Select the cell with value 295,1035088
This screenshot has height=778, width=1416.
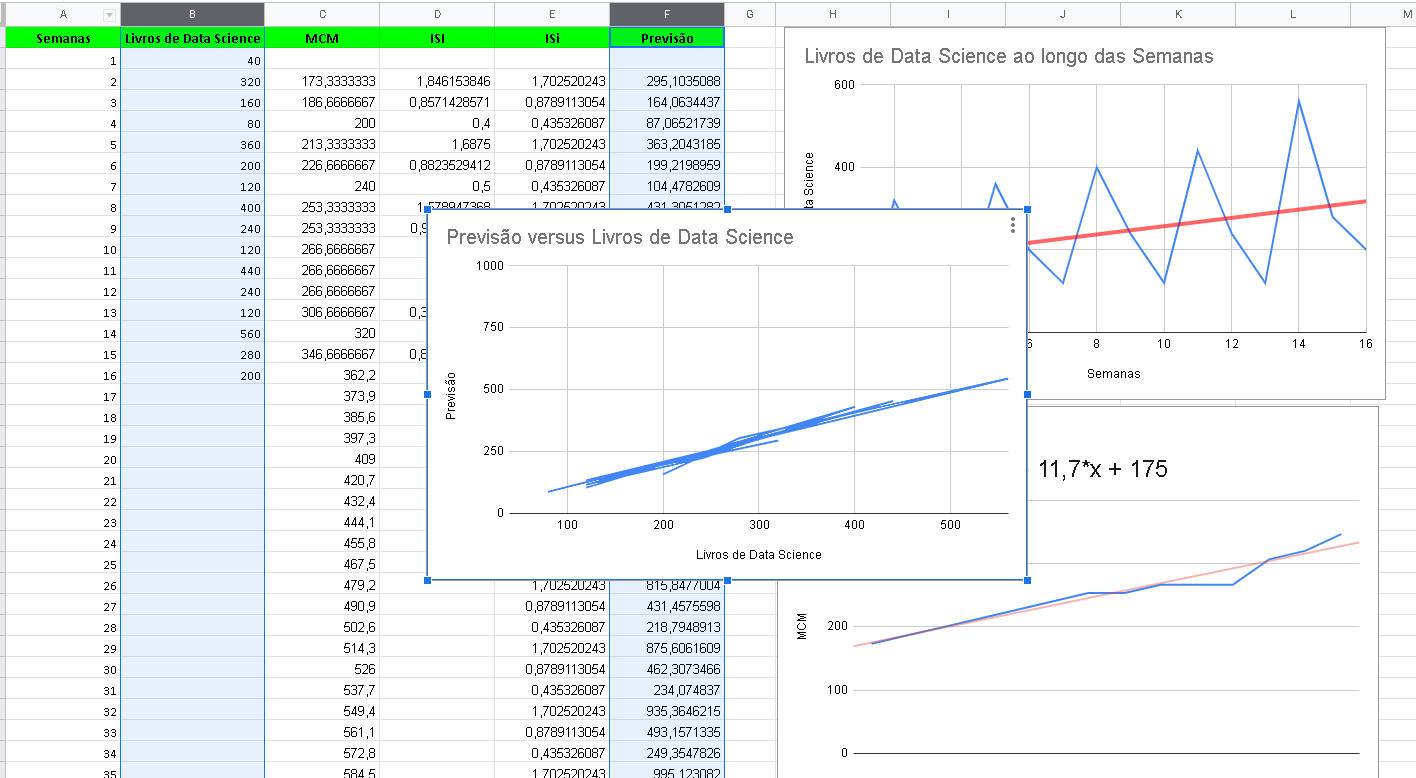coord(667,81)
